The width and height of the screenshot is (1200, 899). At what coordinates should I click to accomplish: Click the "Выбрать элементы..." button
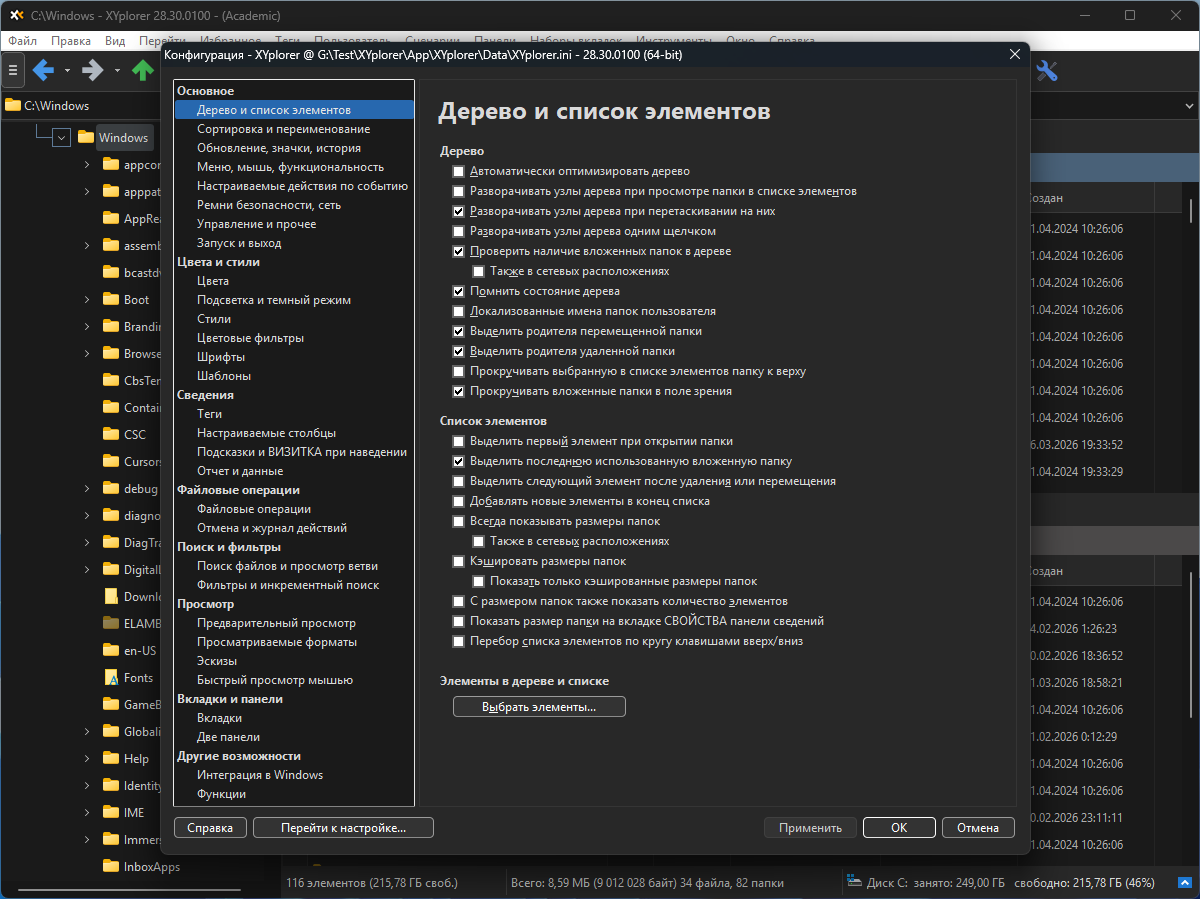539,707
